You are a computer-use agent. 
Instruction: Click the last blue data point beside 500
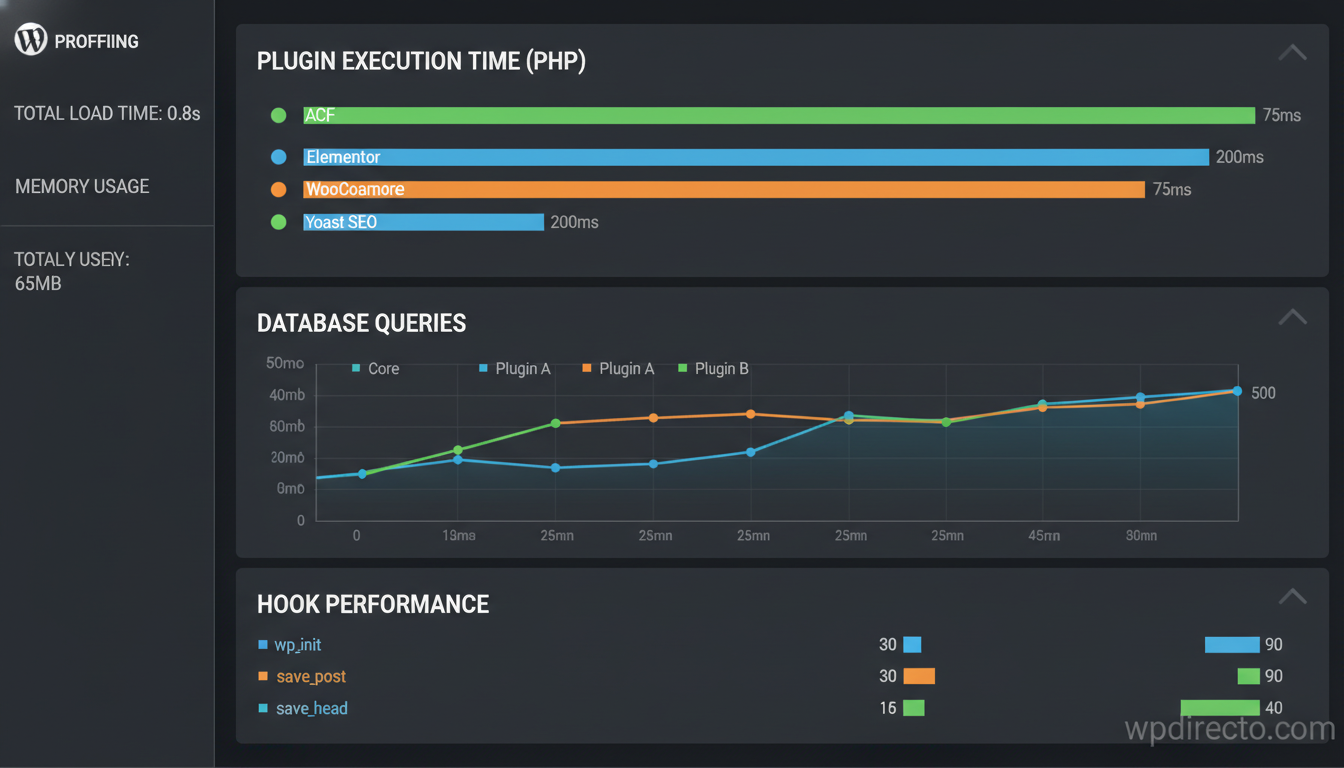pyautogui.click(x=1237, y=391)
